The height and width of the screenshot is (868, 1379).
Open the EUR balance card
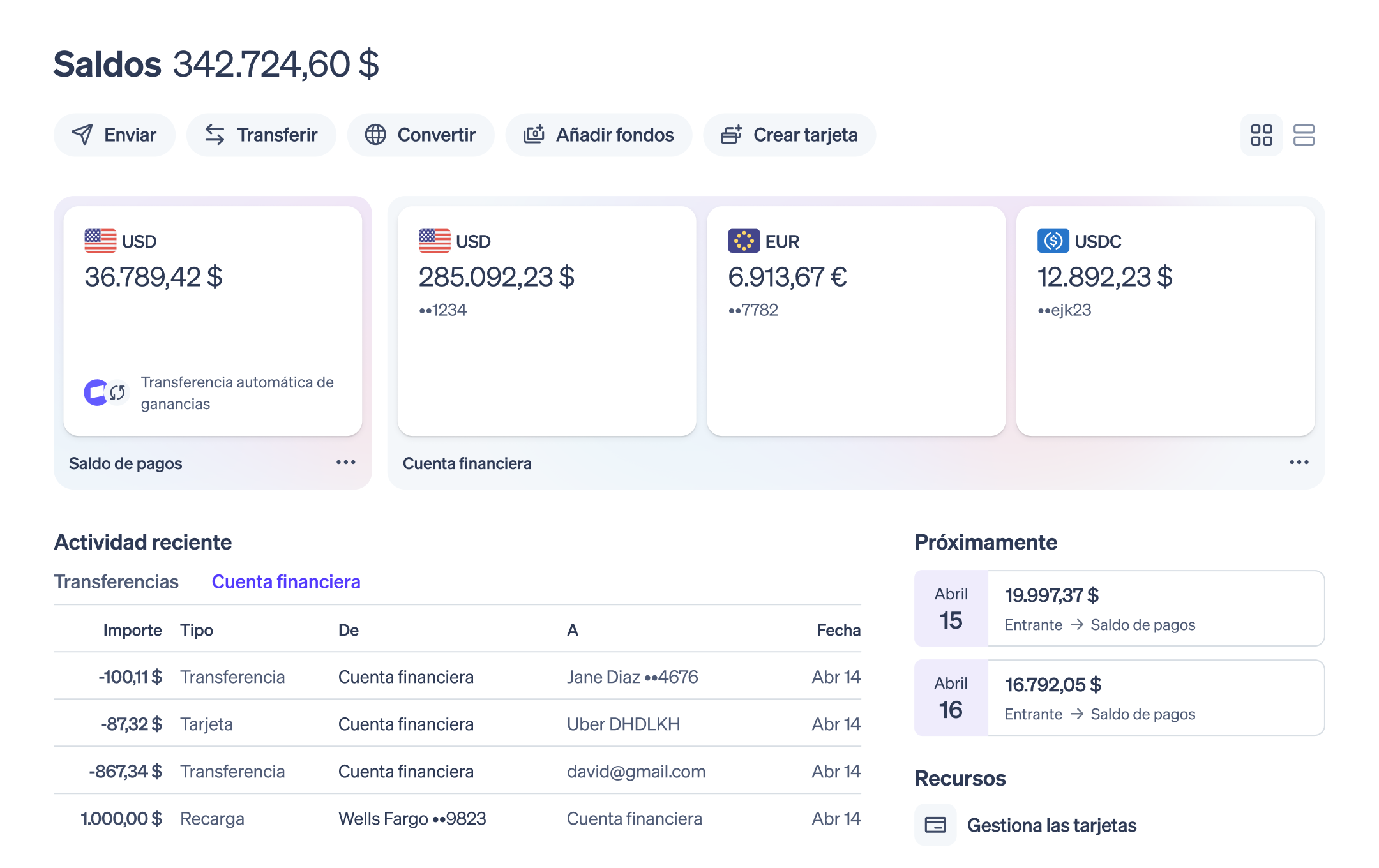[x=856, y=321]
